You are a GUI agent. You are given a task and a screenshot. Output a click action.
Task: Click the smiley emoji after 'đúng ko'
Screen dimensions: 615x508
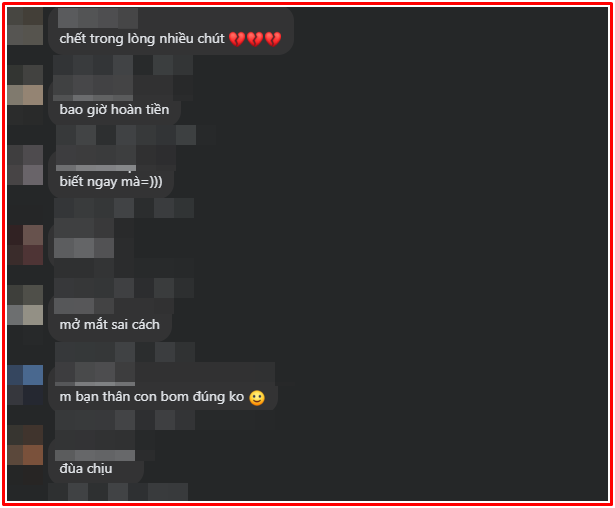[257, 398]
